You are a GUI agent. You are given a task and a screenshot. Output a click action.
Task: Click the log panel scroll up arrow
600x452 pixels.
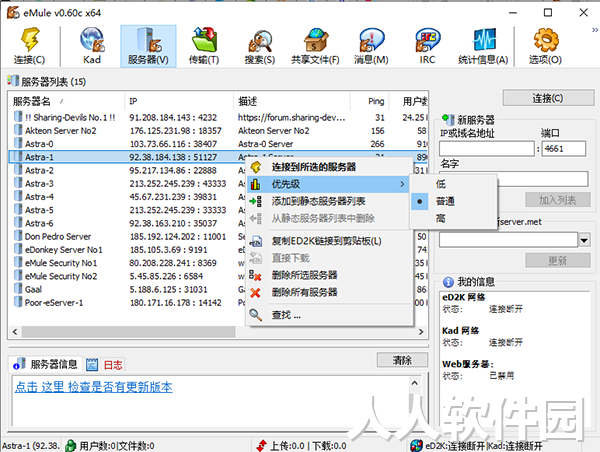click(x=415, y=383)
